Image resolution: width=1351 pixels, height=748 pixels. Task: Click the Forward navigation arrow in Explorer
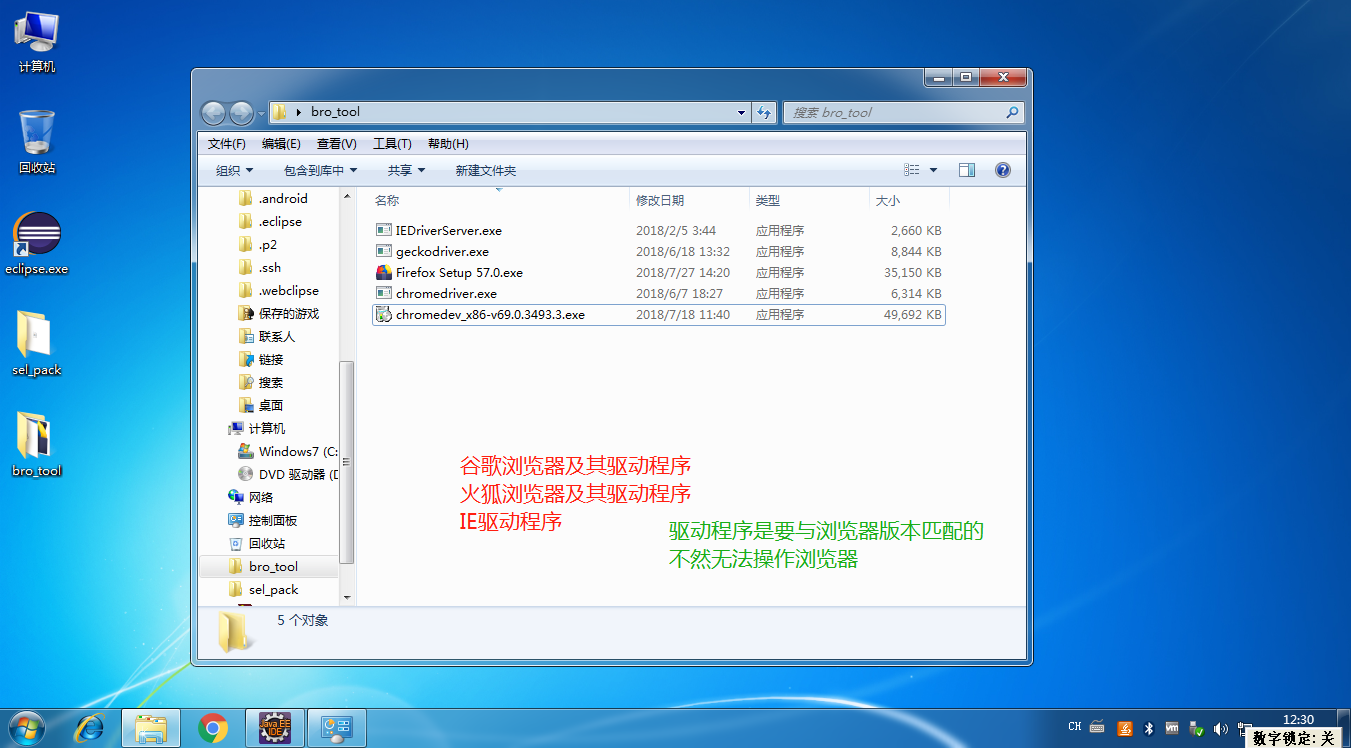coord(241,112)
